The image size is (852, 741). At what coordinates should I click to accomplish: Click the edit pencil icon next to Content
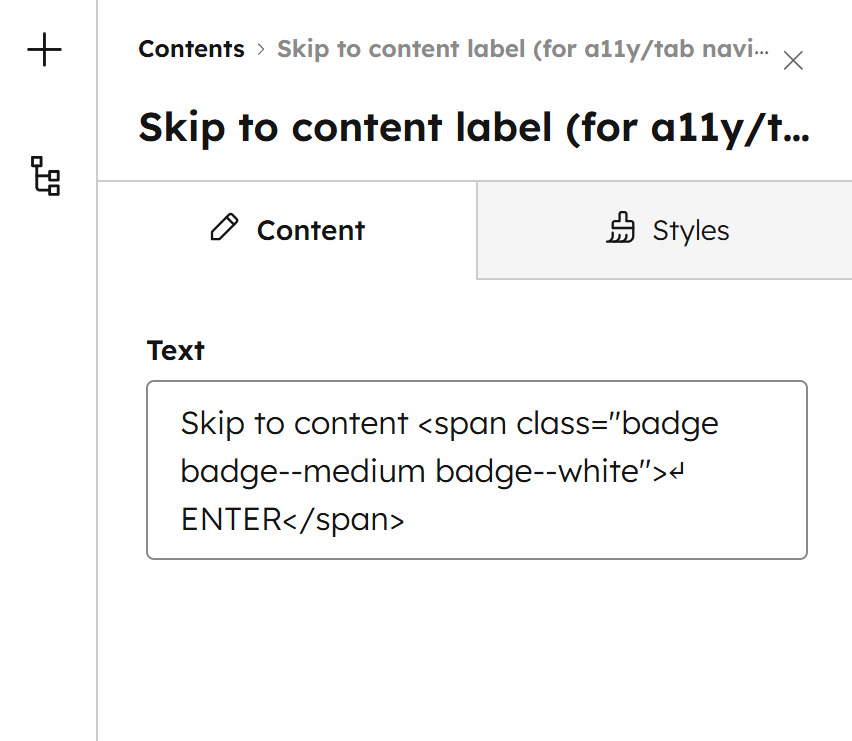224,229
